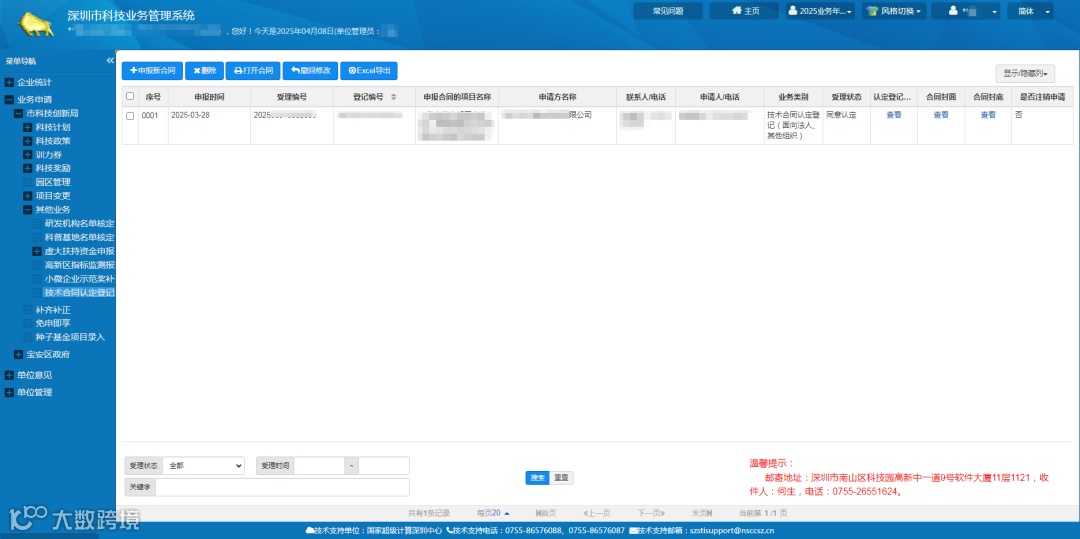Expand the 科技政策 tree node
The height and width of the screenshot is (539, 1080).
coord(28,141)
